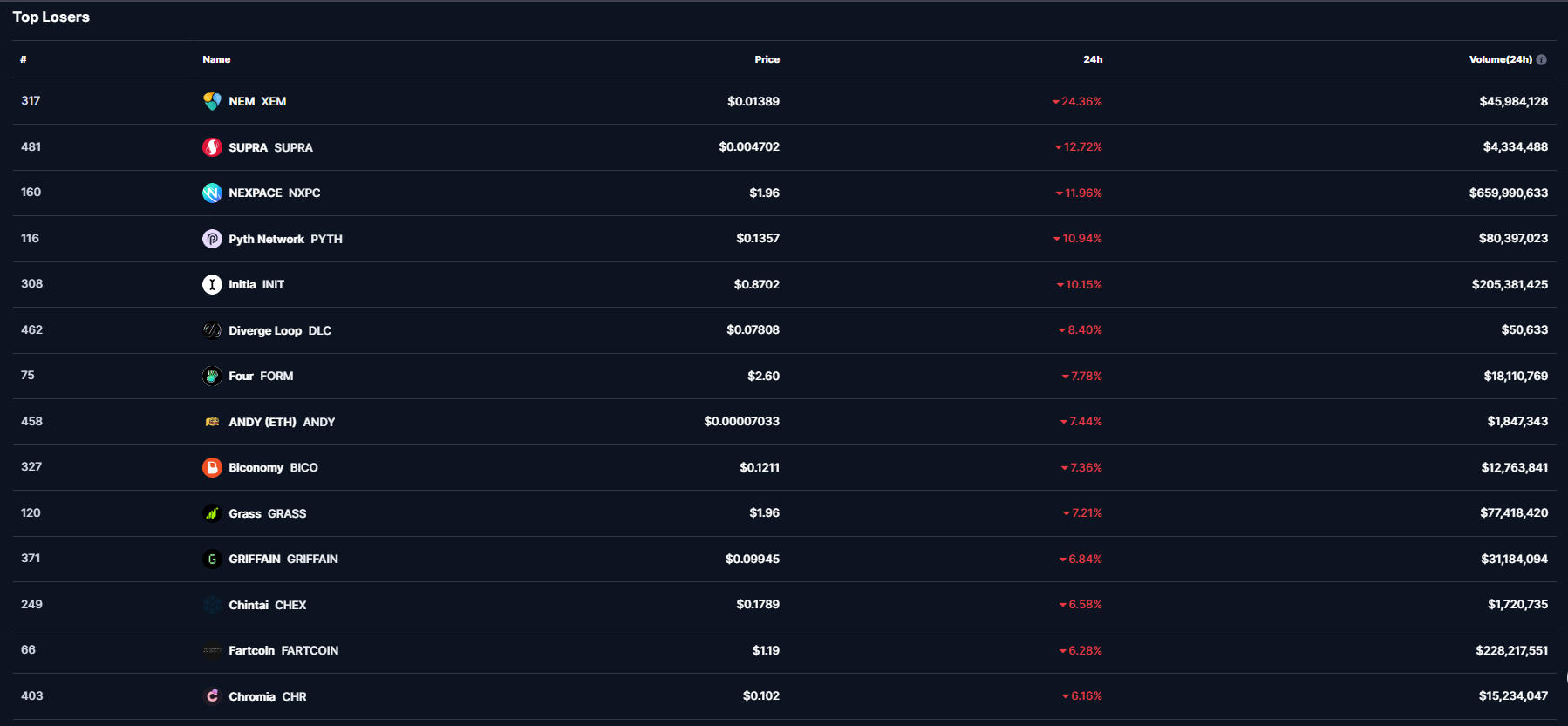Sort by Name column header
The height and width of the screenshot is (726, 1568).
pos(216,59)
